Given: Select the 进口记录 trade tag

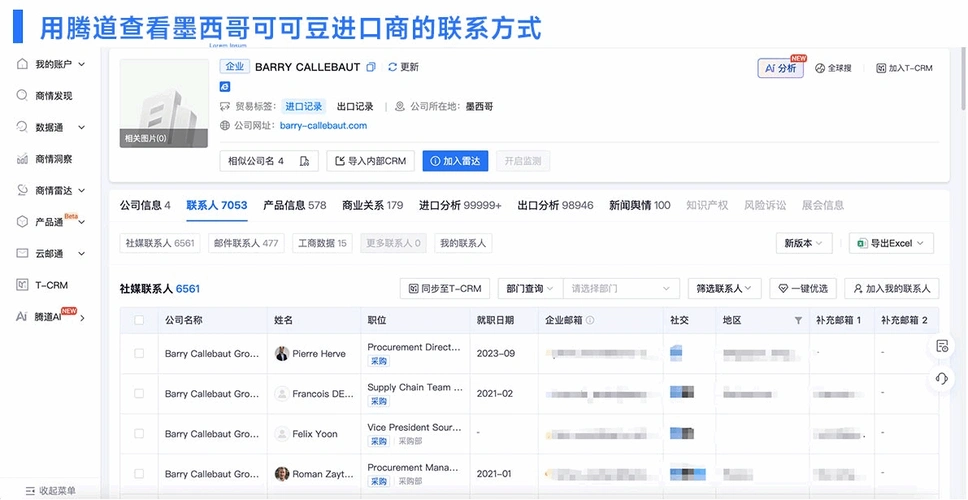Looking at the screenshot, I should point(304,106).
